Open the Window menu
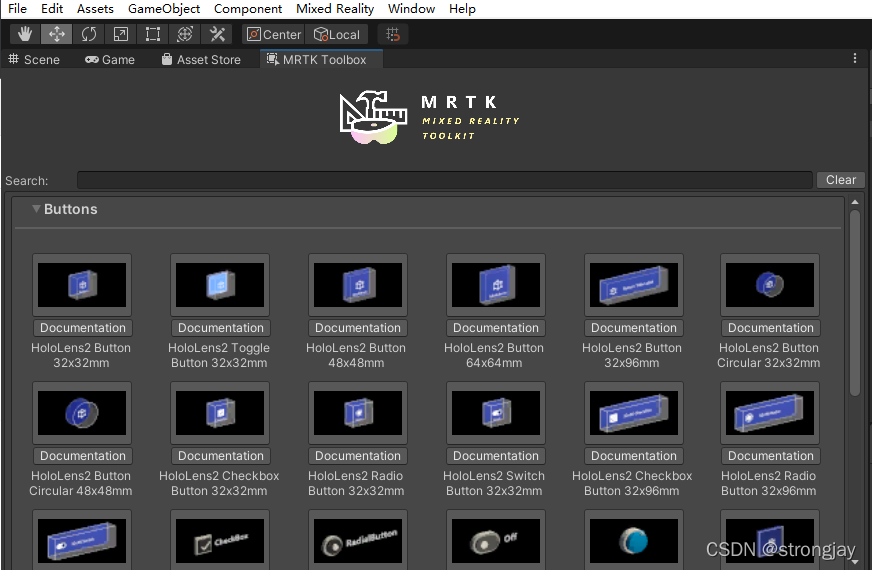872x570 pixels. pyautogui.click(x=412, y=9)
